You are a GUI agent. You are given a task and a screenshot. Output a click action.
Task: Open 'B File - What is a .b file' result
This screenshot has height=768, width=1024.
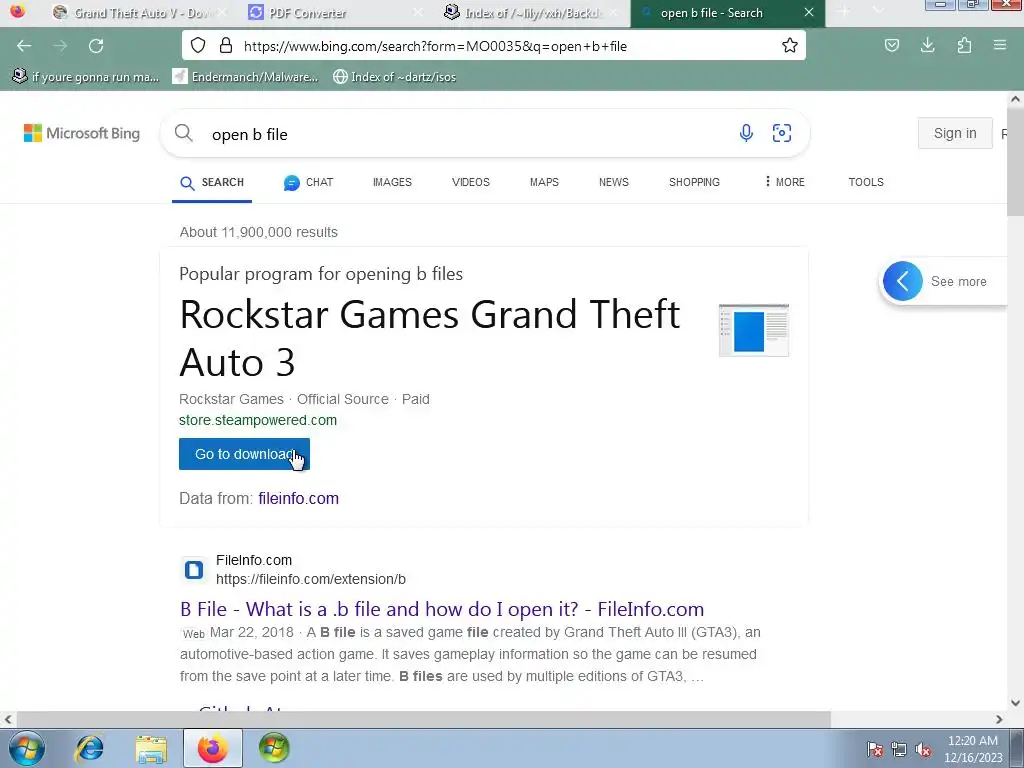(442, 609)
